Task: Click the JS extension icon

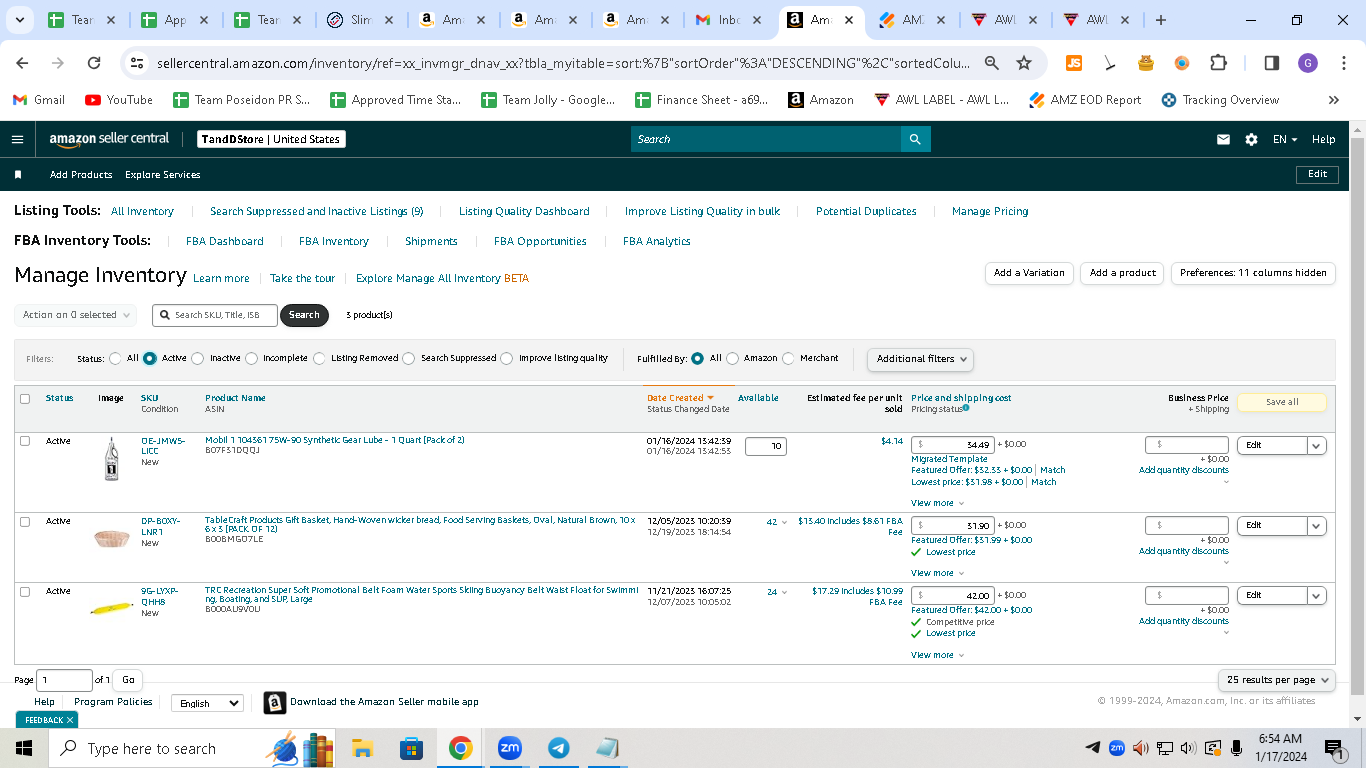Action: point(1074,63)
